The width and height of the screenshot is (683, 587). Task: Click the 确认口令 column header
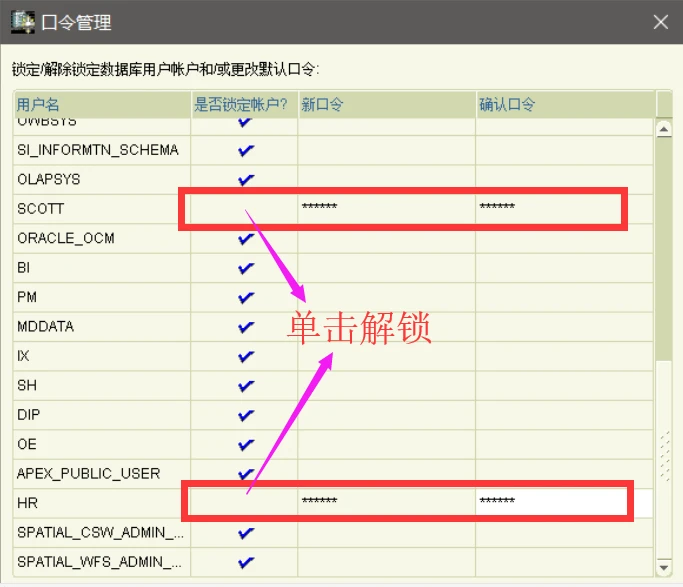tap(565, 105)
